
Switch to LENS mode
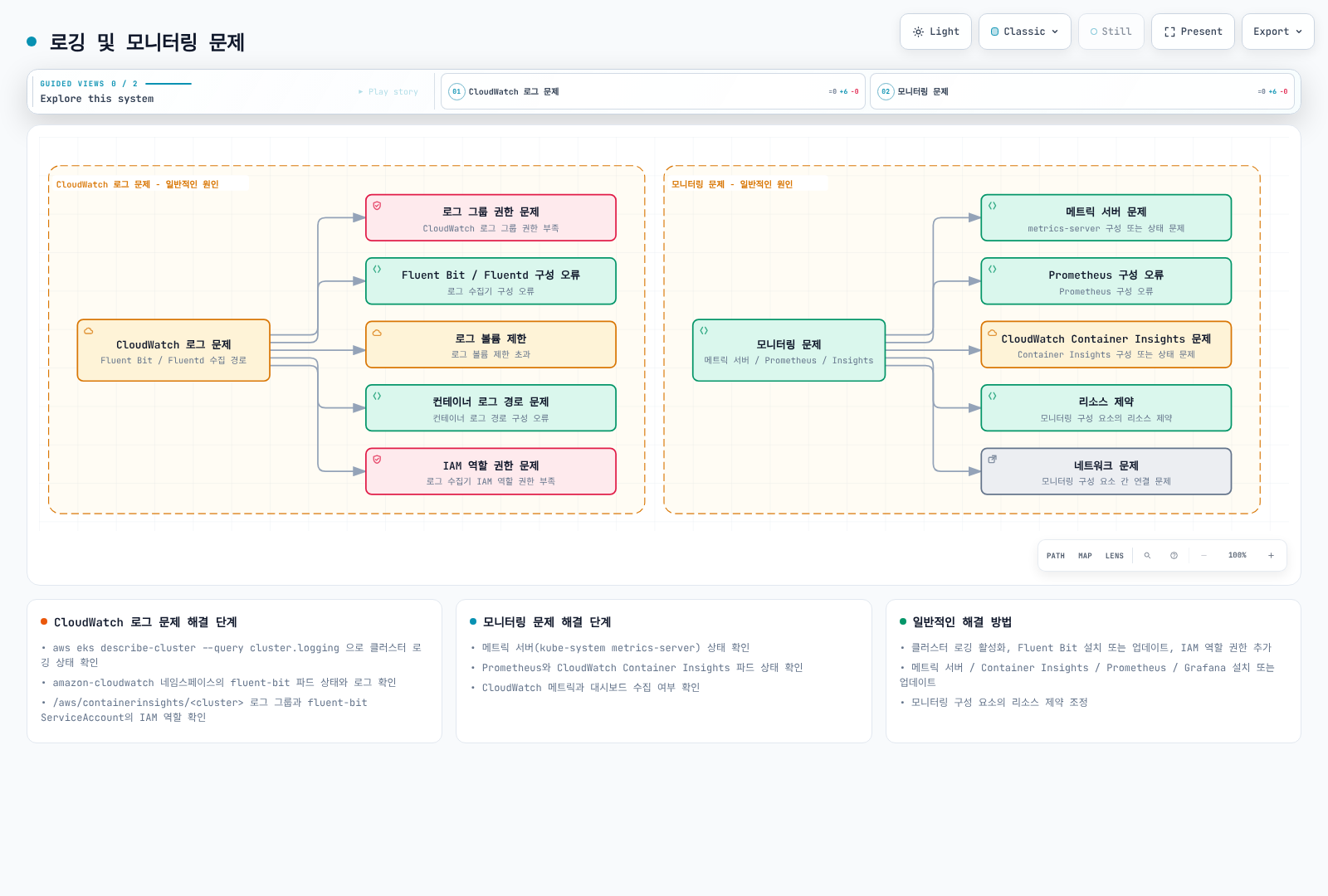1115,556
